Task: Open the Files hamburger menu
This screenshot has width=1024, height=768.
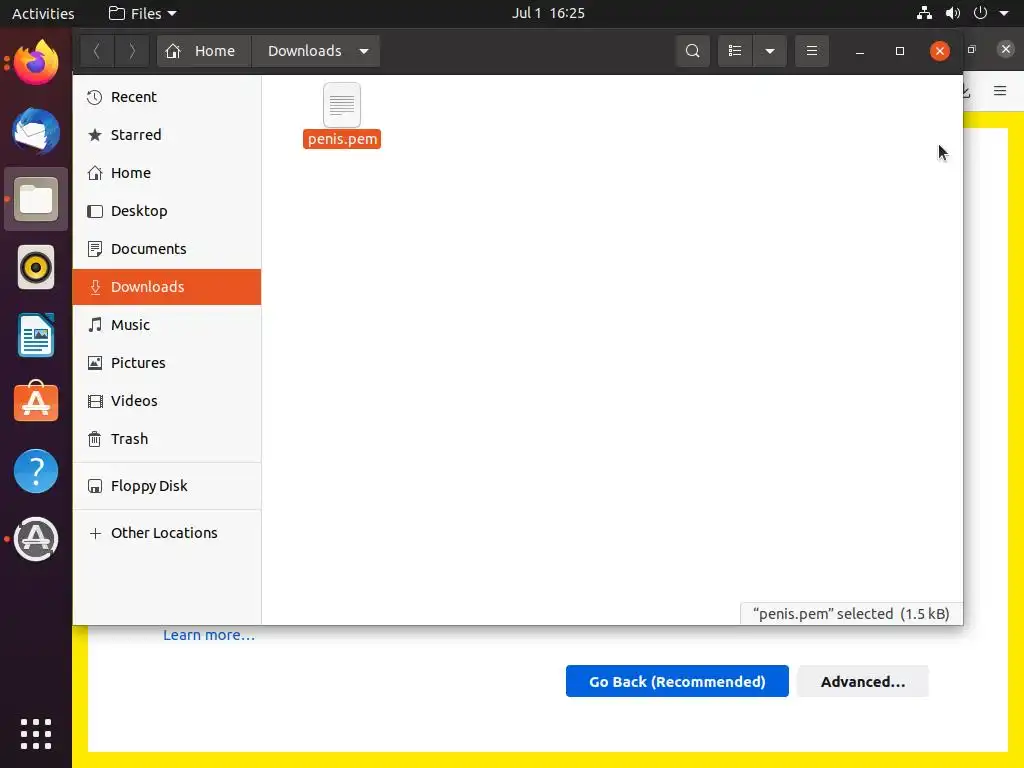Action: 812,51
